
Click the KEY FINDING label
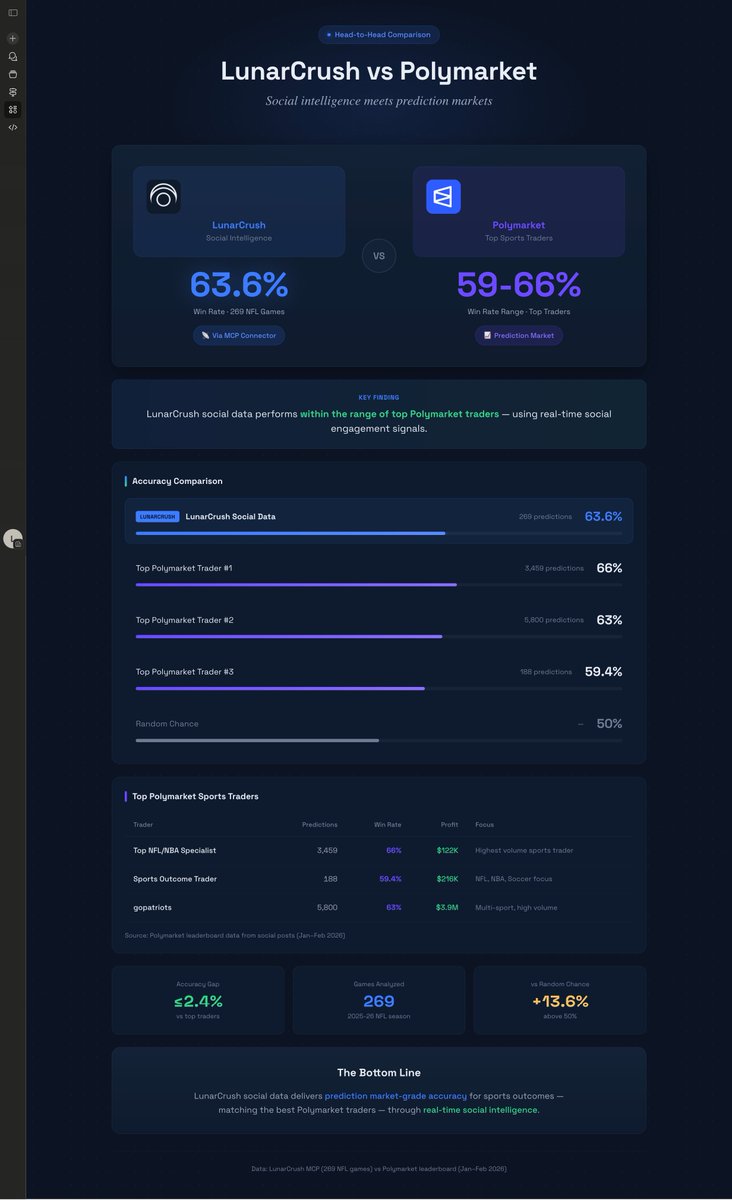[379, 398]
